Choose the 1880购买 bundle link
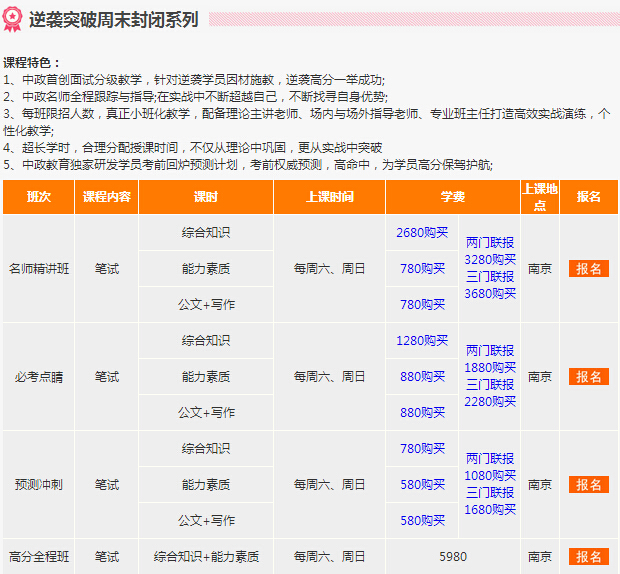The height and width of the screenshot is (574, 620). click(490, 367)
